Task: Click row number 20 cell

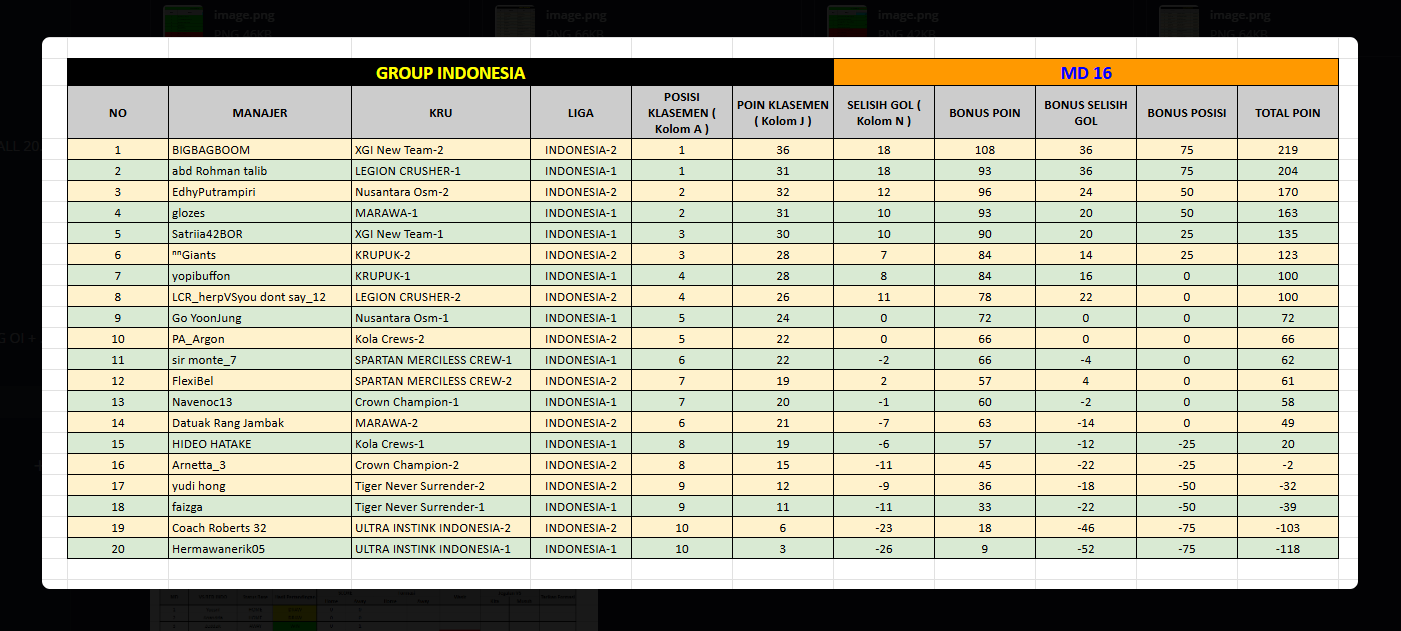Action: tap(118, 549)
